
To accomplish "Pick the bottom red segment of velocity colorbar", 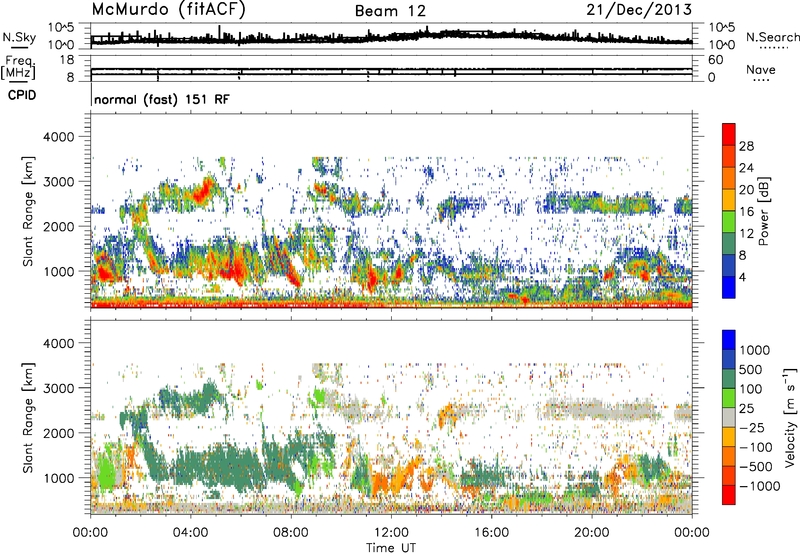I will coord(729,495).
